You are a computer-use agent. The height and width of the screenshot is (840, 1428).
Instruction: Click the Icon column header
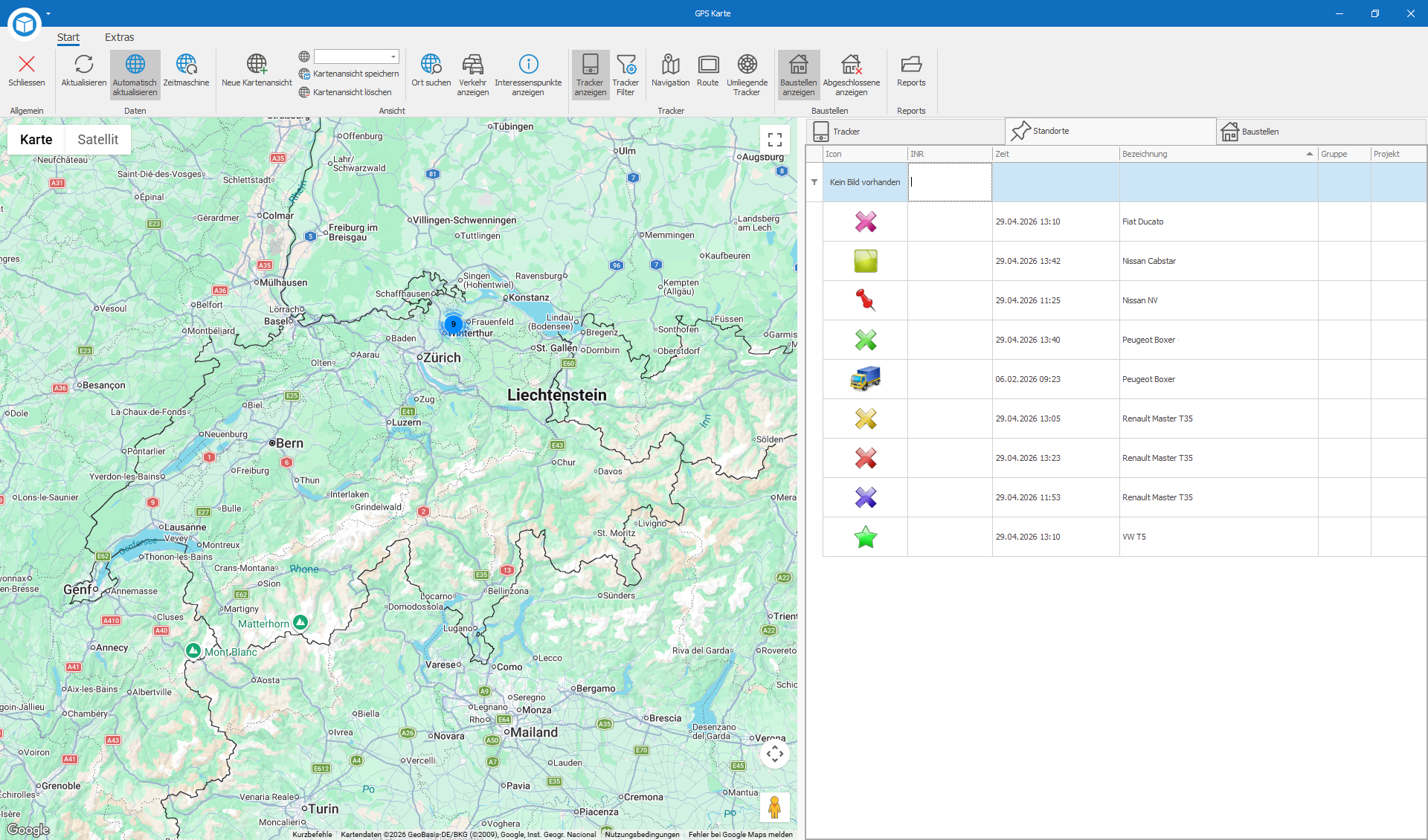865,154
